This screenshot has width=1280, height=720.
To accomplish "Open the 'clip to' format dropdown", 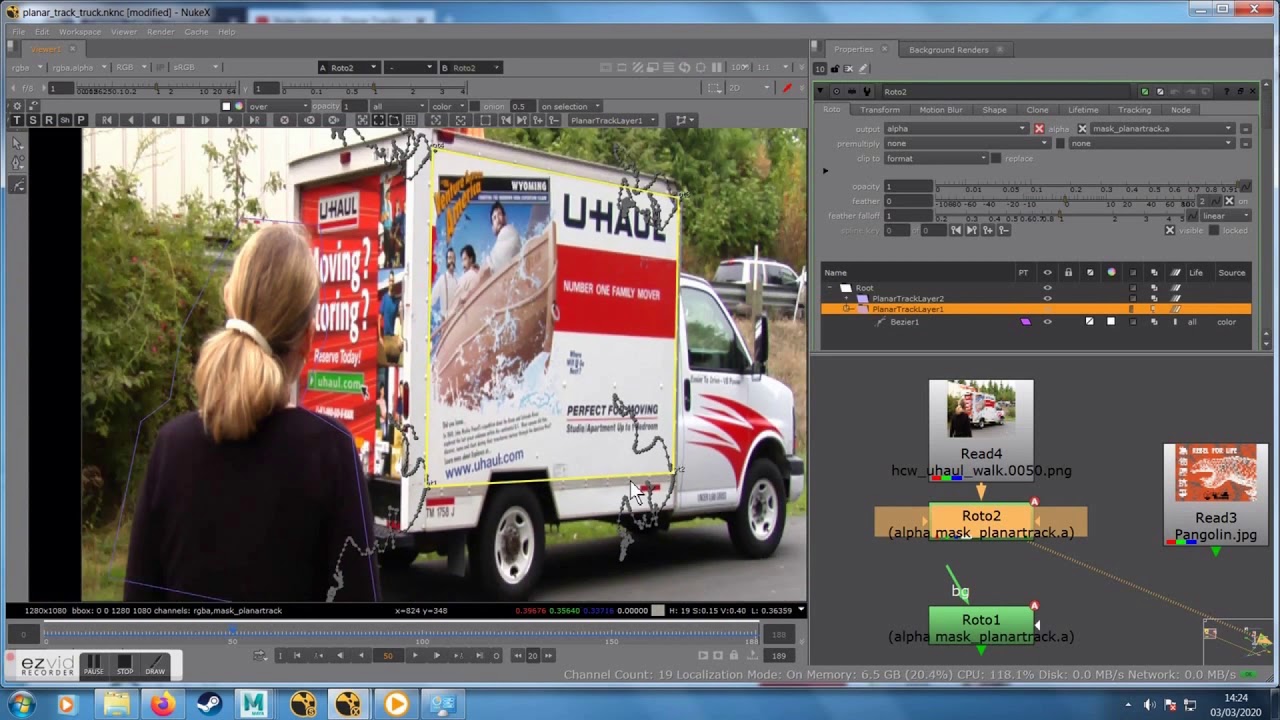I will pyautogui.click(x=936, y=159).
